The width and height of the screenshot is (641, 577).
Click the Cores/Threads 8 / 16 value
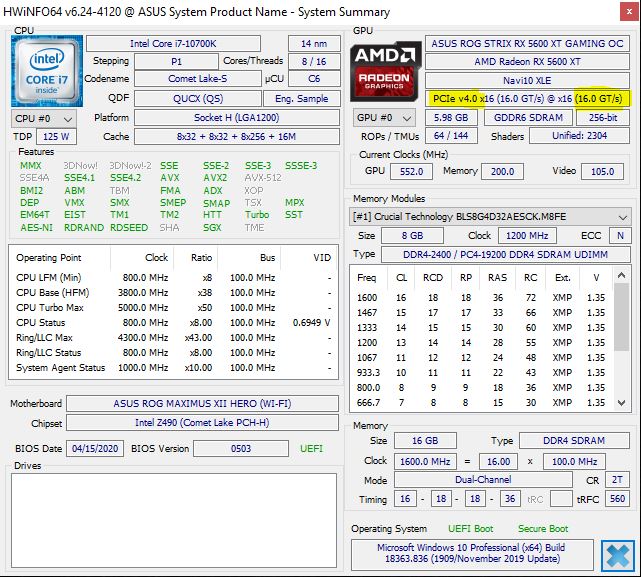[314, 62]
